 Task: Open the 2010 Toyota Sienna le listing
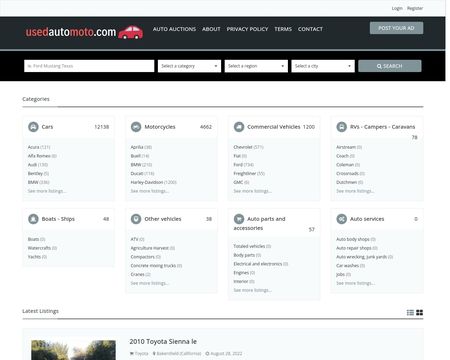[163, 342]
